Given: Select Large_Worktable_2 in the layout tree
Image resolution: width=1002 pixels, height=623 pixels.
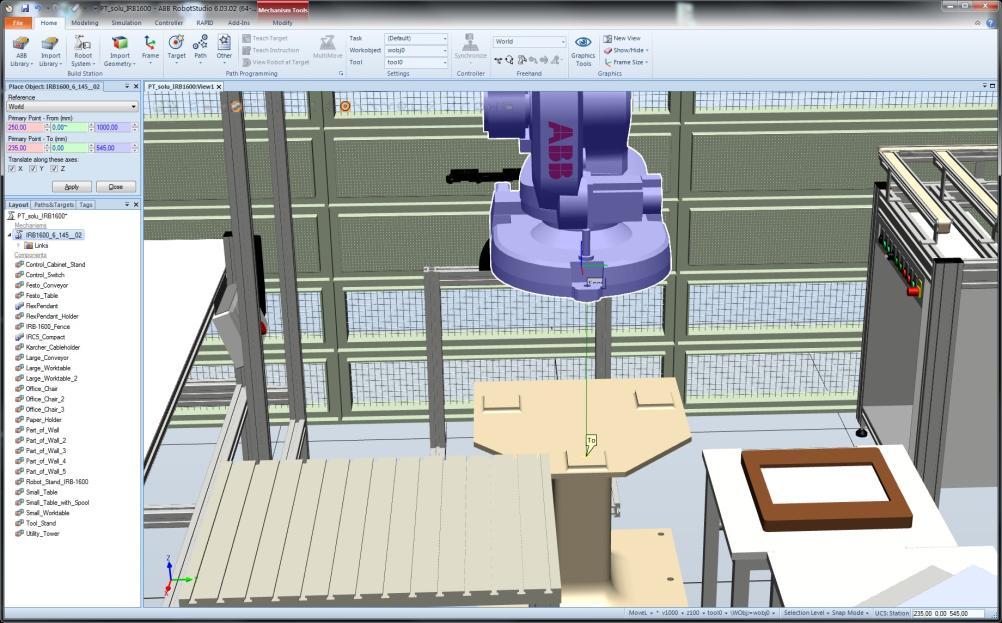Looking at the screenshot, I should 51,378.
